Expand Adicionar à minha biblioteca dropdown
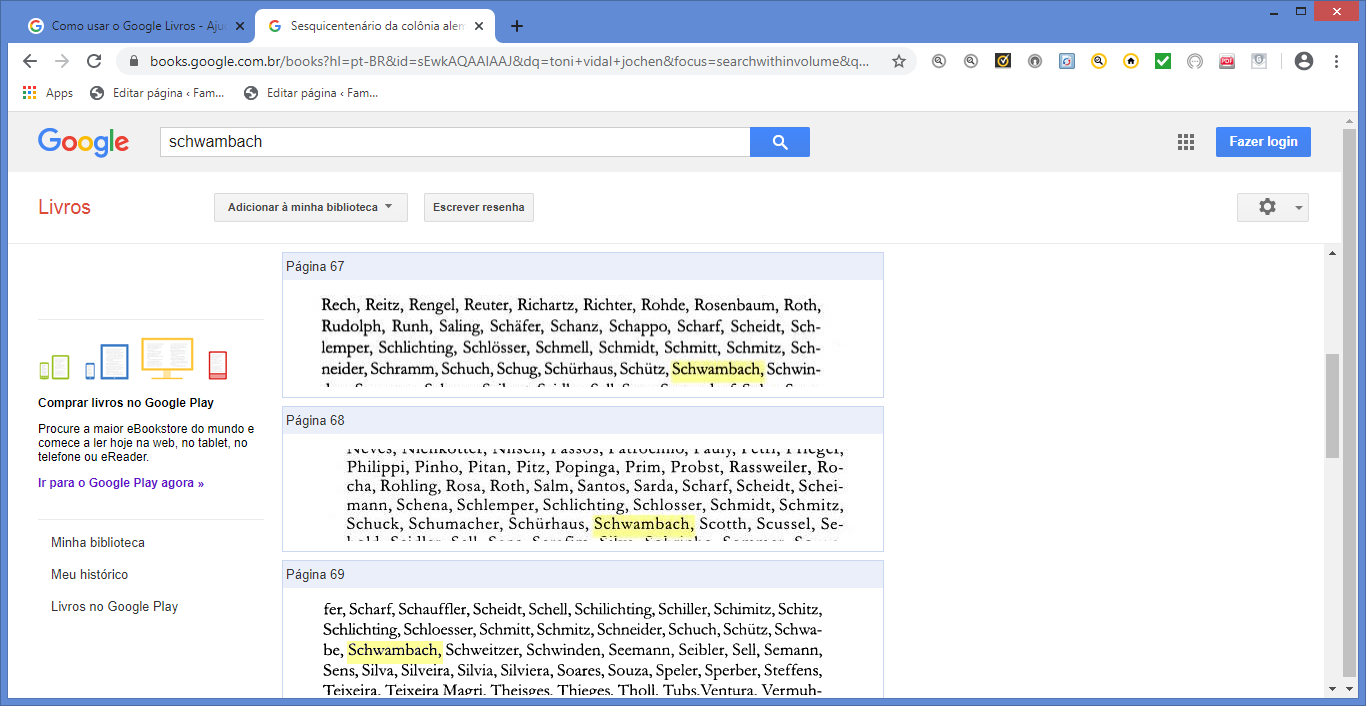The height and width of the screenshot is (706, 1366). click(310, 207)
